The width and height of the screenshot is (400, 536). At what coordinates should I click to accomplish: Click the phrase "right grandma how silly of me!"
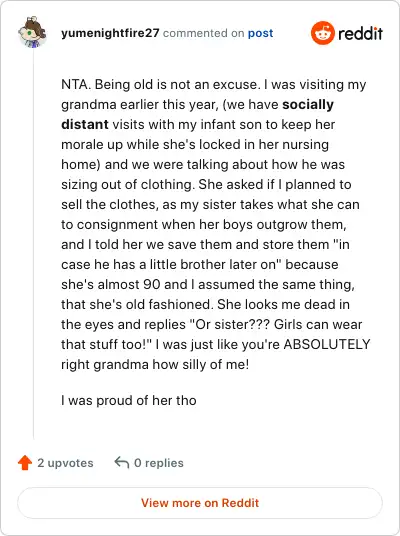[155, 364]
